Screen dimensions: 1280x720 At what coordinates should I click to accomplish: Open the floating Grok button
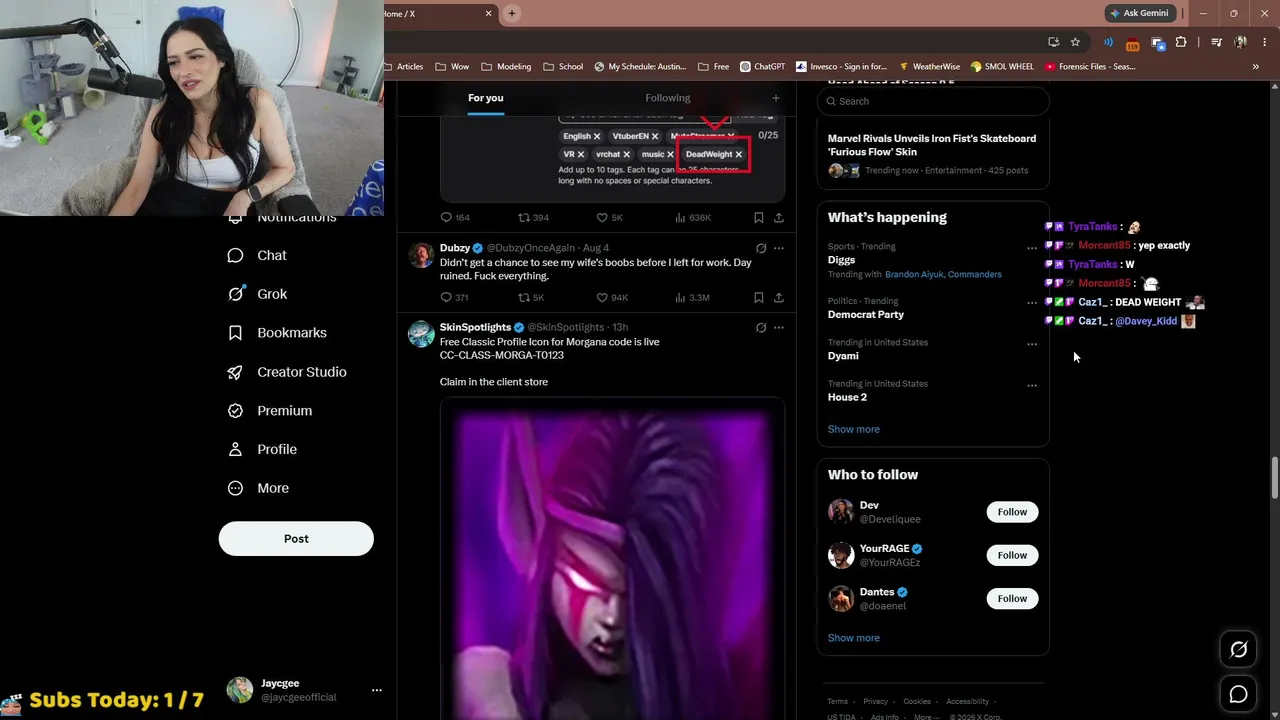click(1238, 650)
